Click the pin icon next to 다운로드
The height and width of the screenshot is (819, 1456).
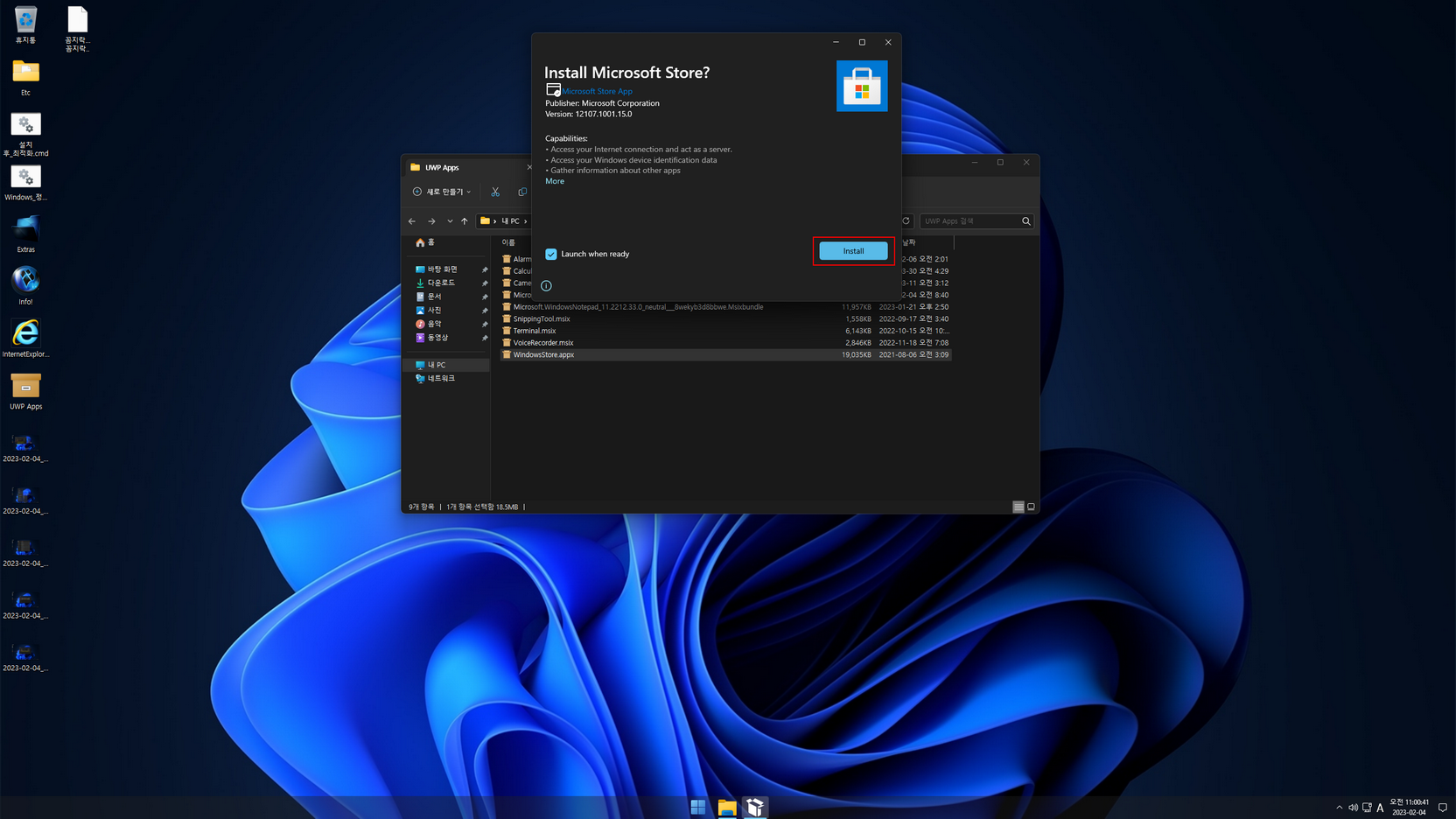pyautogui.click(x=485, y=283)
